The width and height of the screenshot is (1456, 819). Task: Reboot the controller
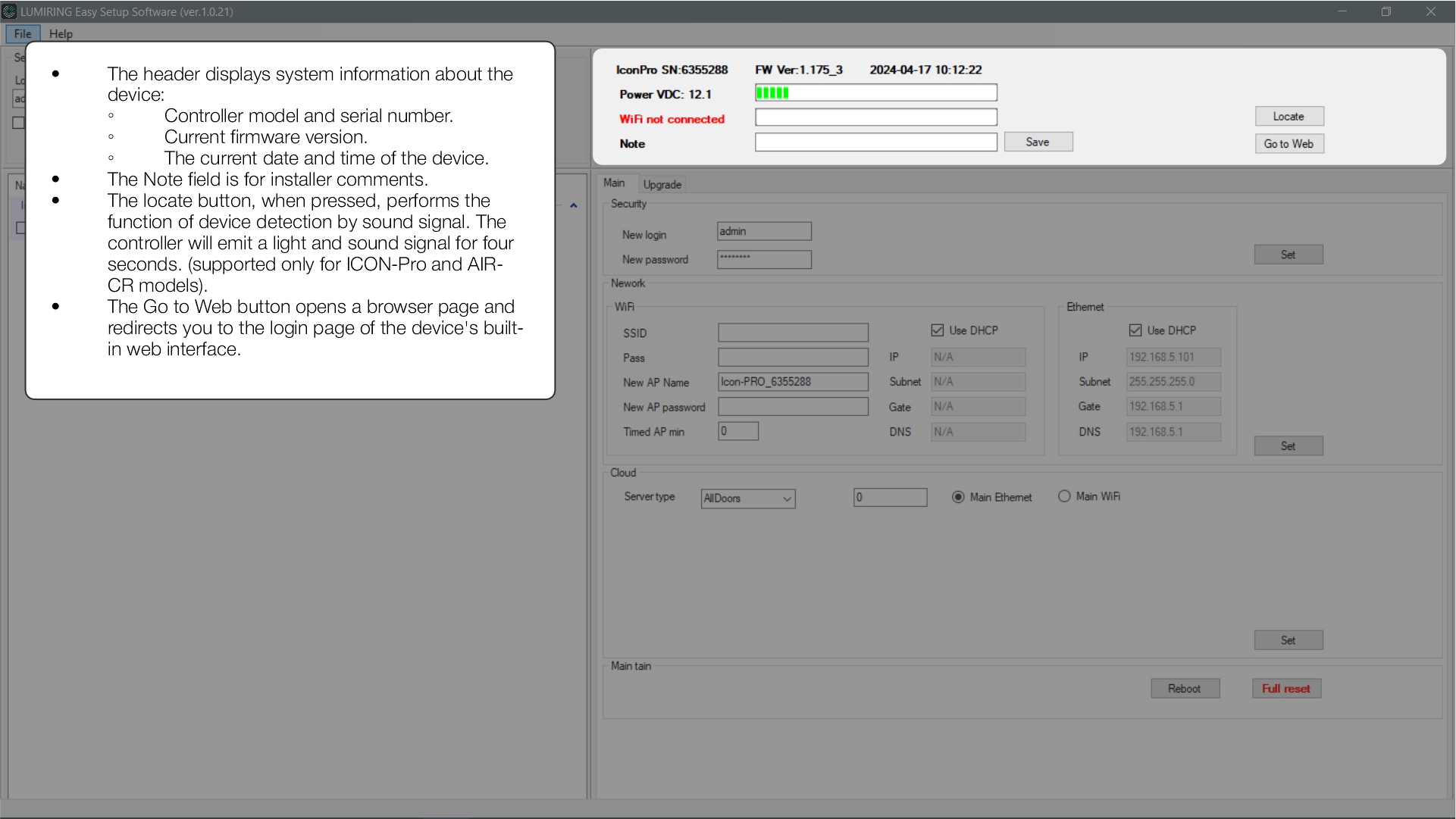point(1185,688)
